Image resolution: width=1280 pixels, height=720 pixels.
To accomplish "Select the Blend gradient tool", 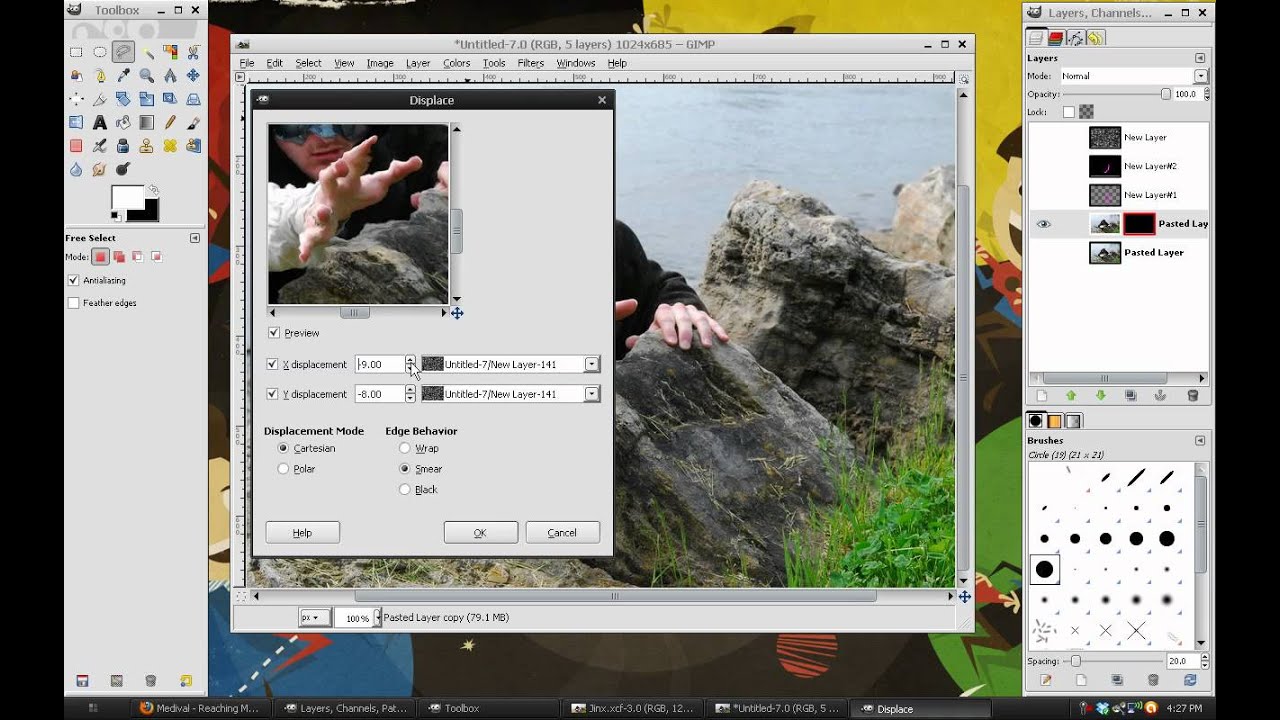I will (147, 122).
